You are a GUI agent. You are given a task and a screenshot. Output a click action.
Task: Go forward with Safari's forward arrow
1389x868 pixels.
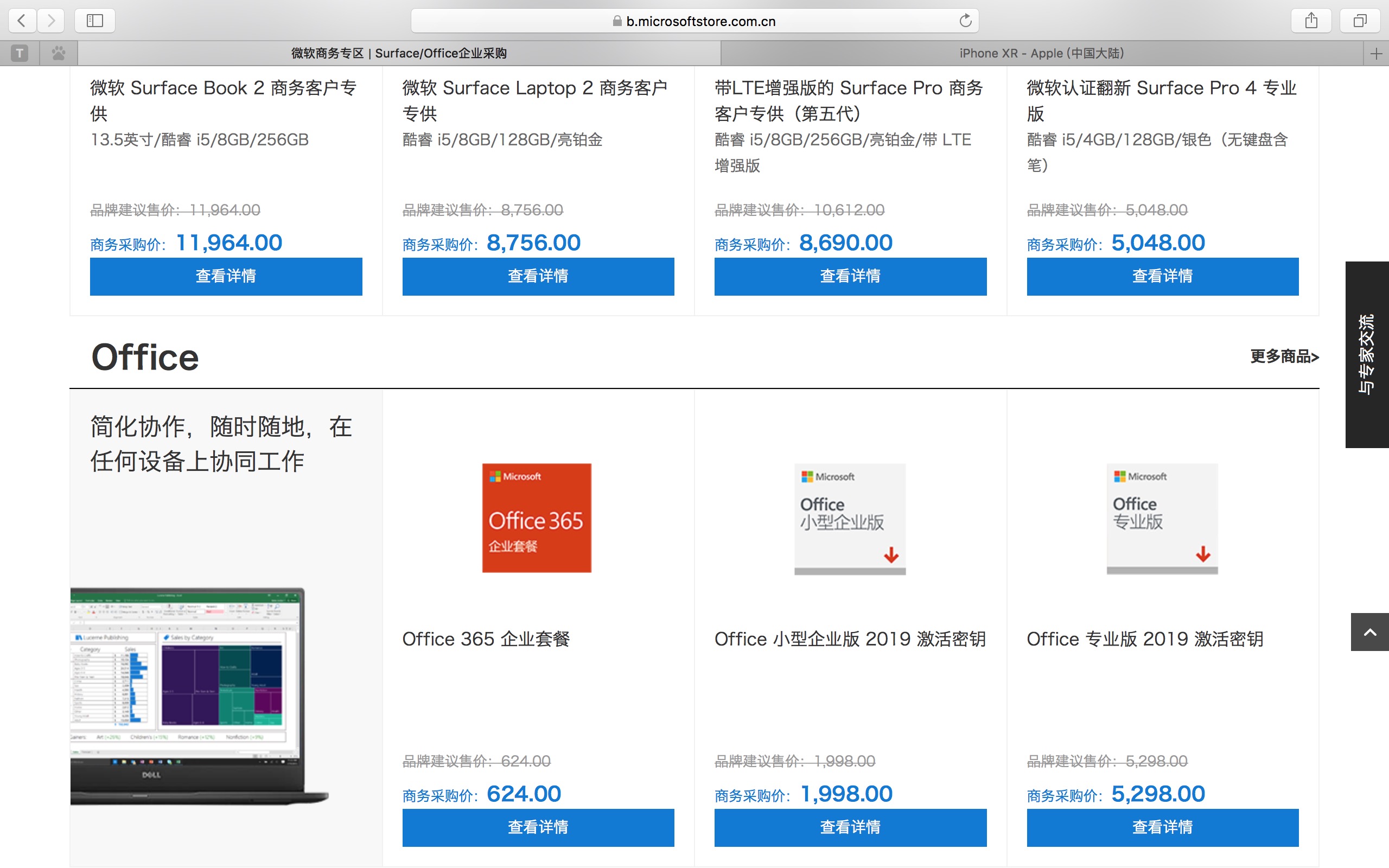tap(52, 21)
